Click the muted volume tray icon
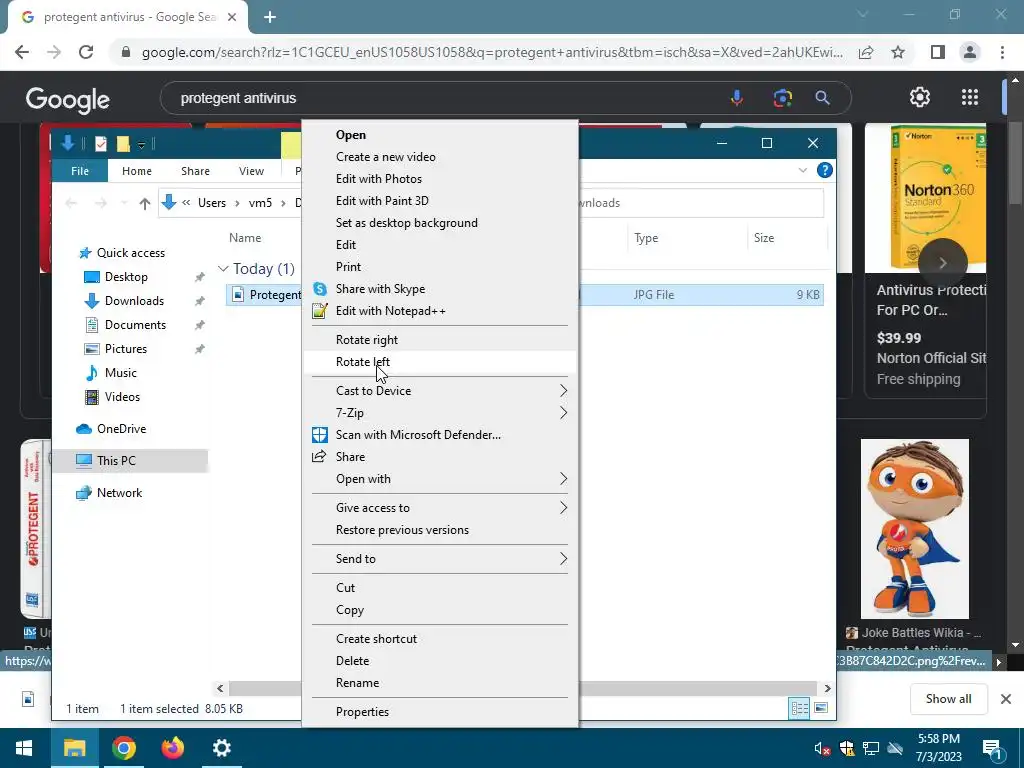 click(822, 748)
